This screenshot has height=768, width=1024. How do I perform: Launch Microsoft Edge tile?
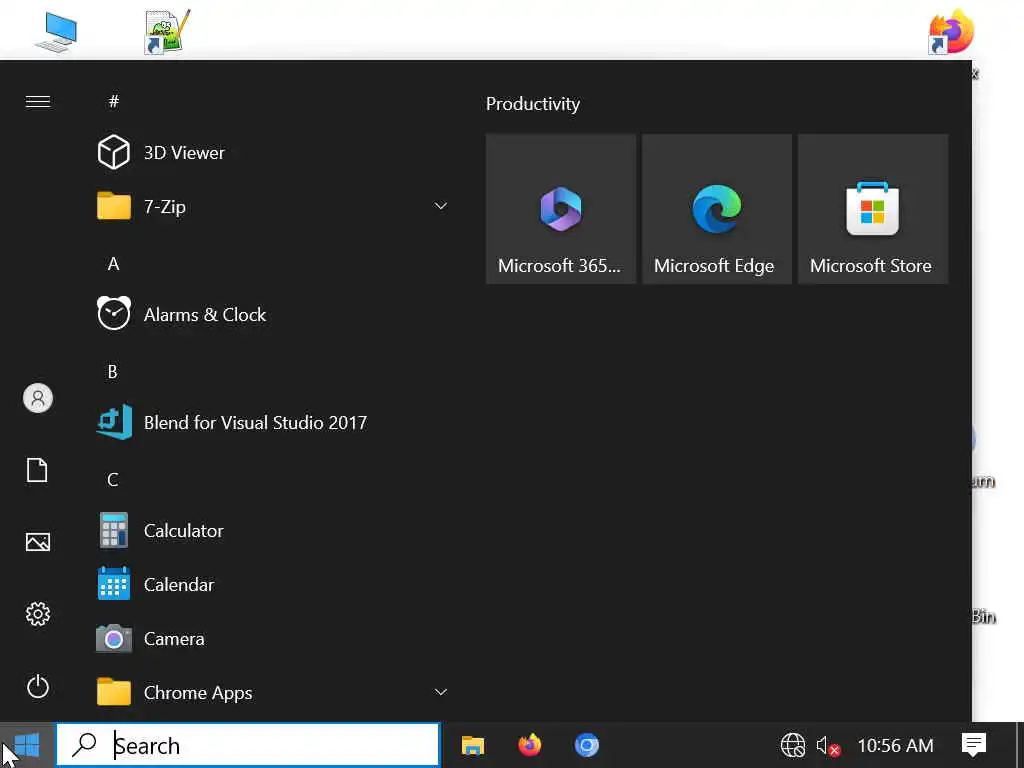click(x=716, y=209)
